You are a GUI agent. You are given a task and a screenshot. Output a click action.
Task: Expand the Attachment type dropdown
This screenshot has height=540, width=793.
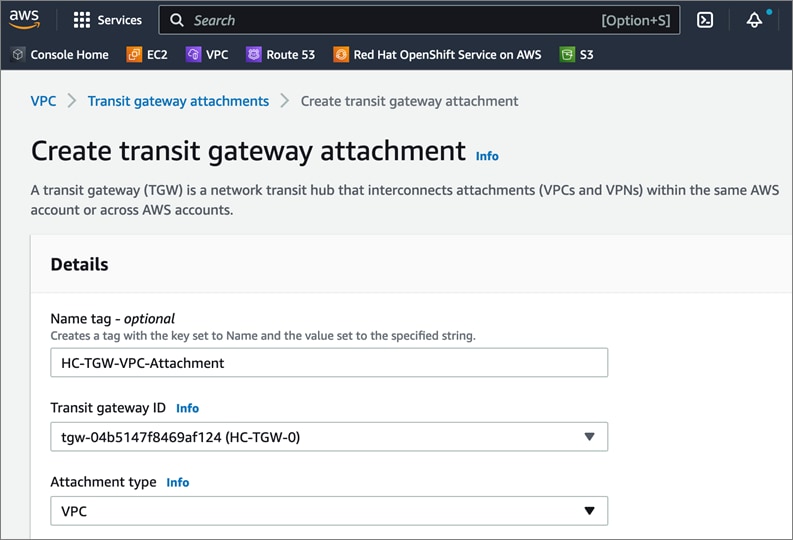click(328, 511)
